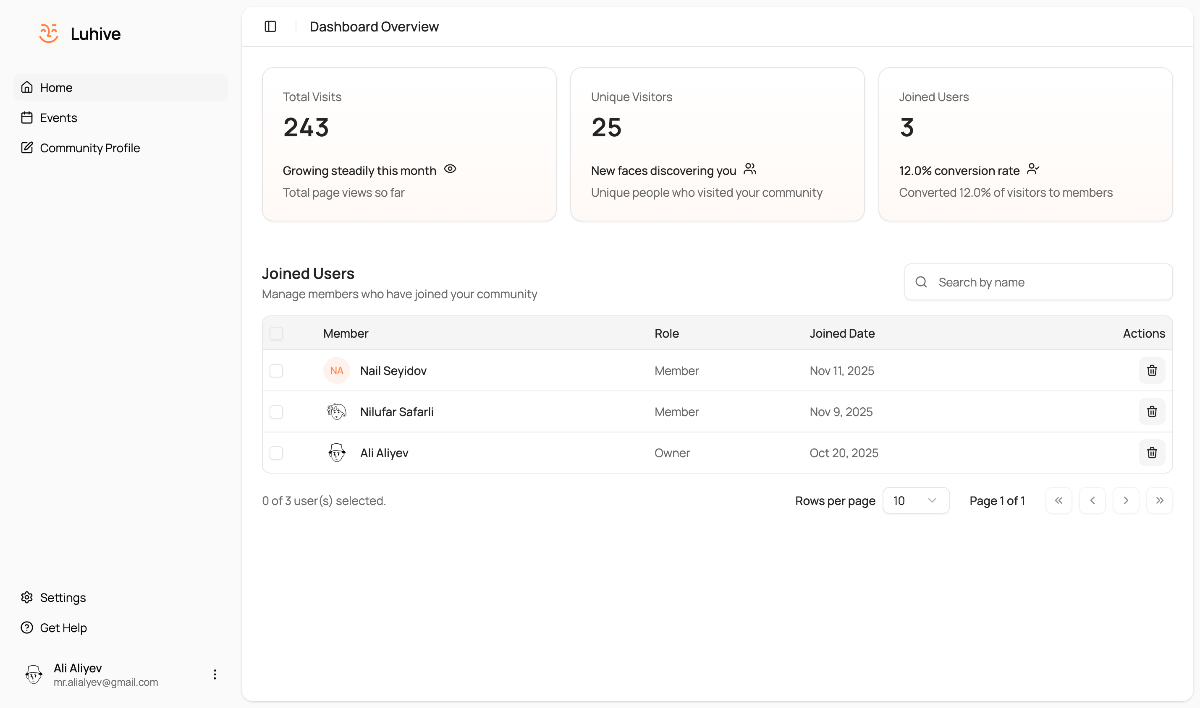Check the box for Nail Seyidov
The width and height of the screenshot is (1200, 708).
(276, 371)
